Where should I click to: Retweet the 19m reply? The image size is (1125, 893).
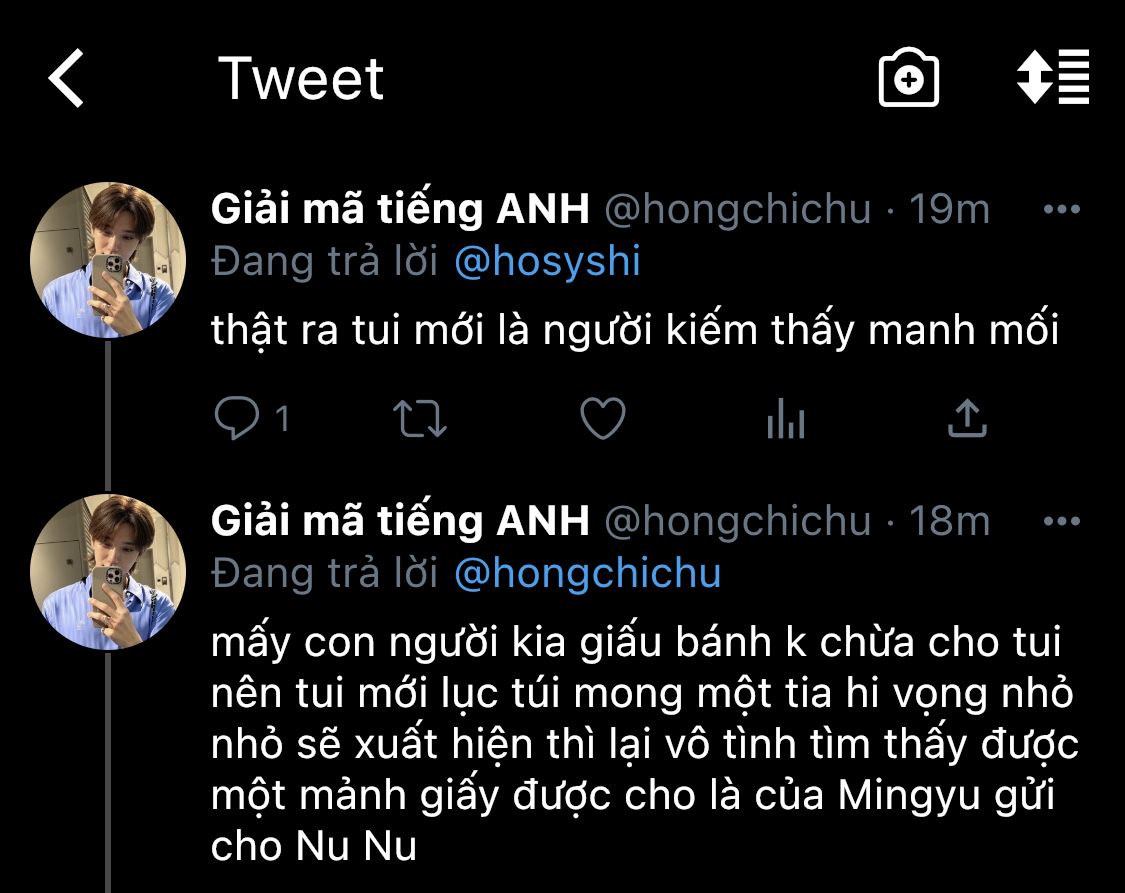pos(420,418)
